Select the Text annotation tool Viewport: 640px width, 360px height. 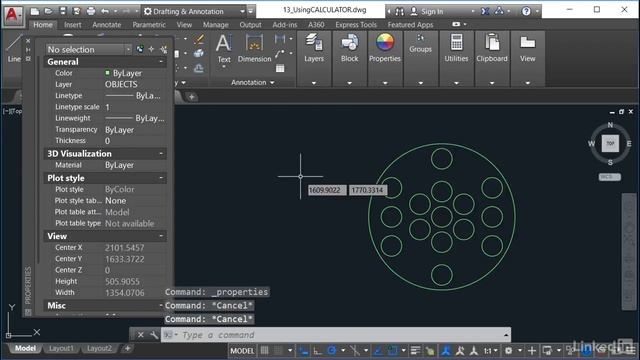point(224,49)
